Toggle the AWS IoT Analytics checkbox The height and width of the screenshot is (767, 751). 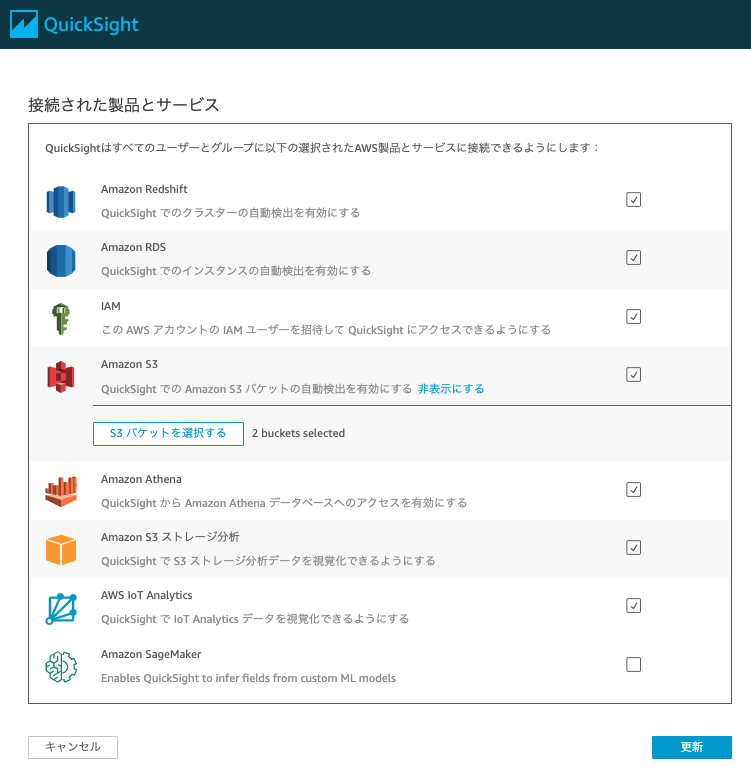pos(634,606)
